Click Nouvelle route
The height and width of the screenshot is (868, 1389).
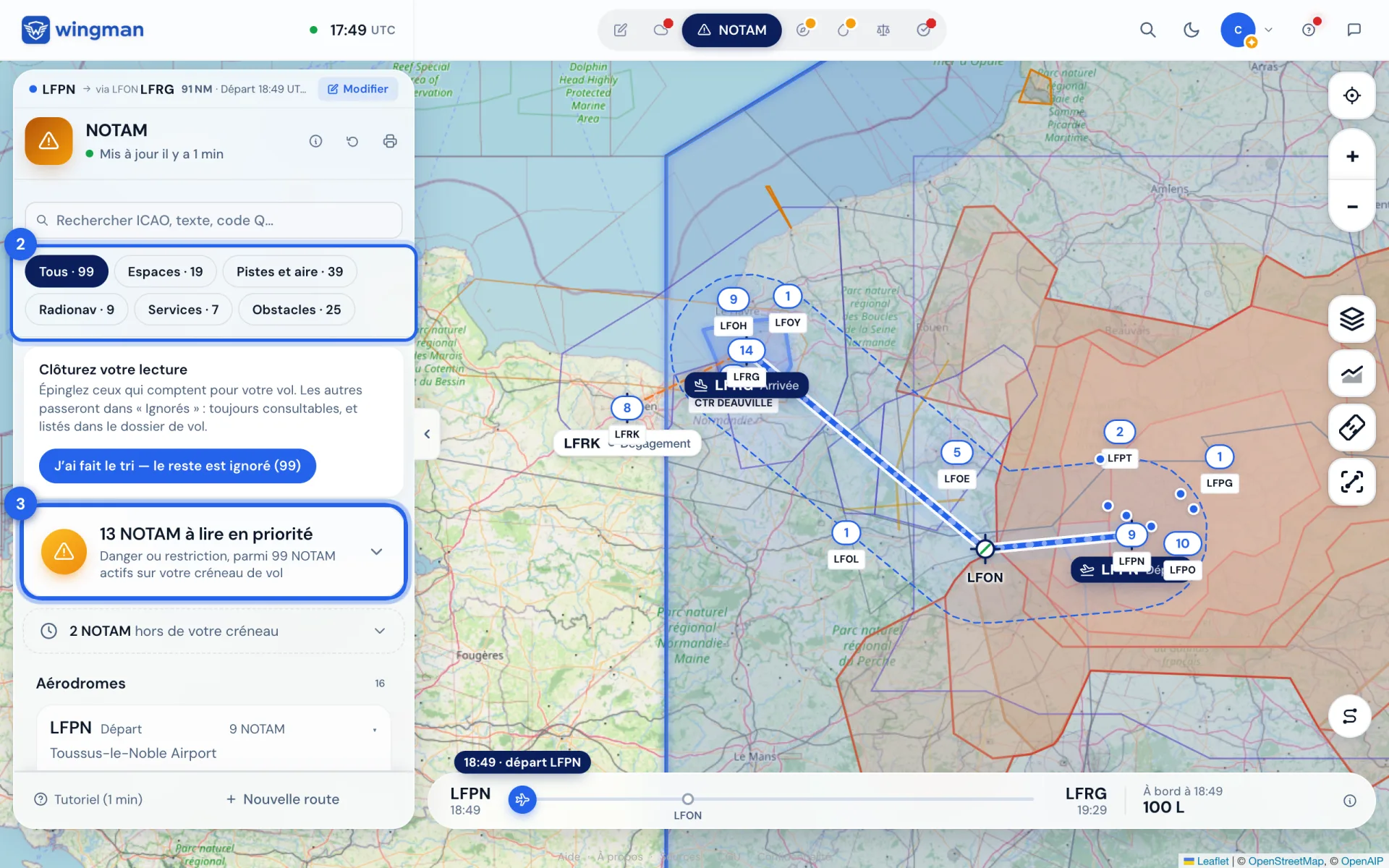click(283, 799)
